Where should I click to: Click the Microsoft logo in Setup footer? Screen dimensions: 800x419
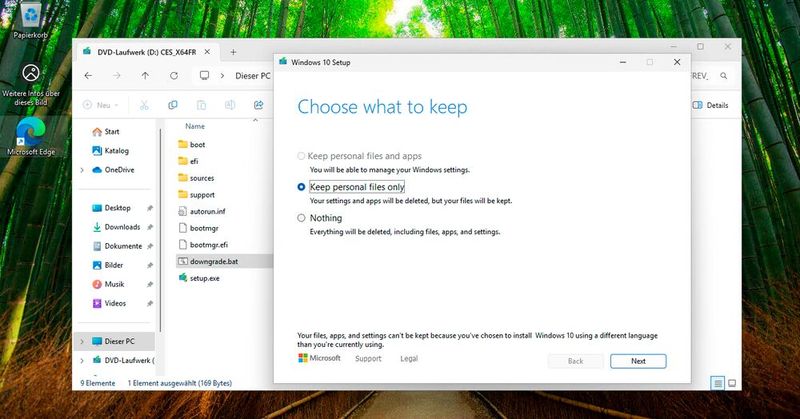click(x=319, y=358)
